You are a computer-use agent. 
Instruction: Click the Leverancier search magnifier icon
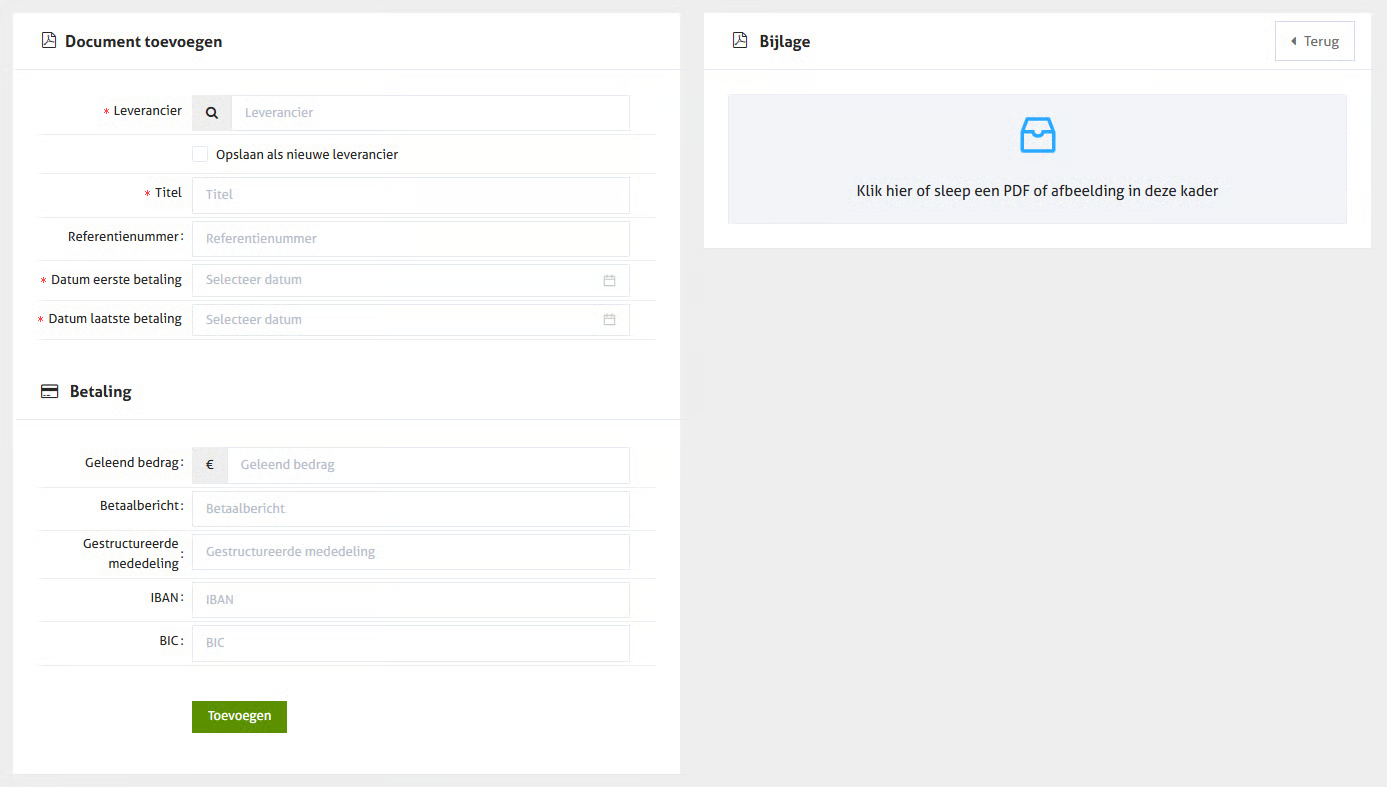tap(212, 113)
